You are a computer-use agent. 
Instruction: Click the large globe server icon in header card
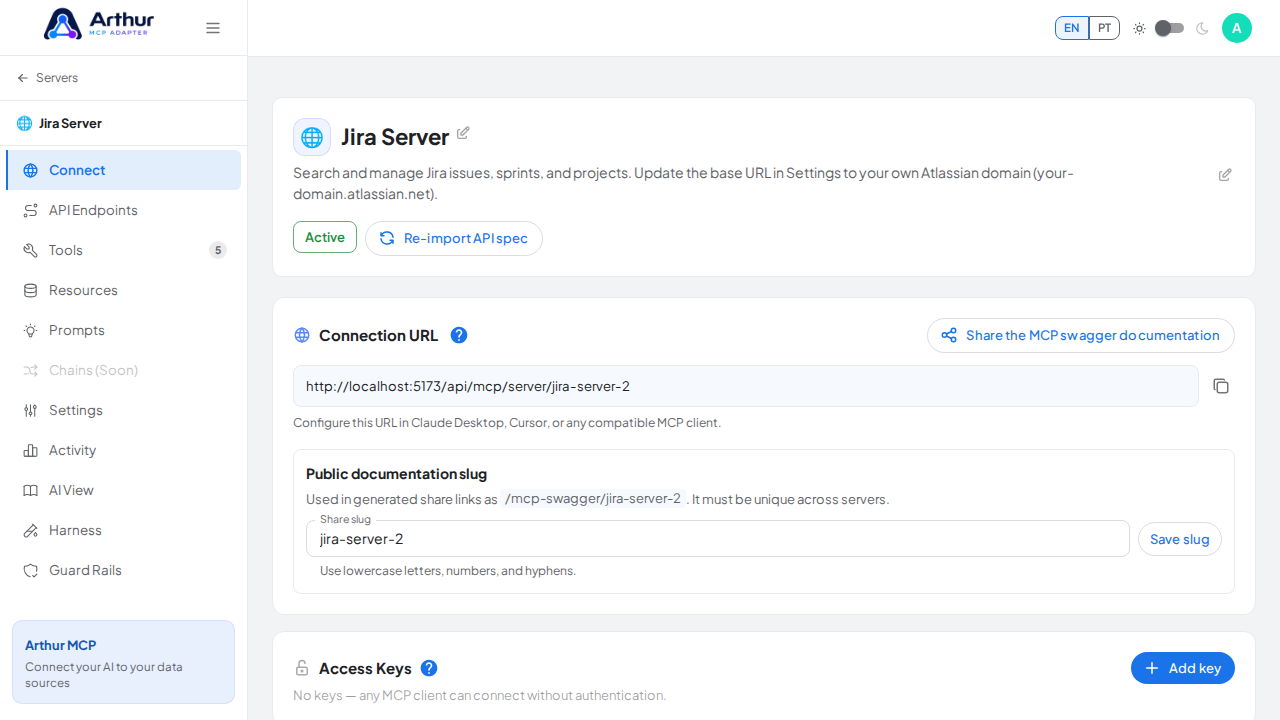click(312, 137)
